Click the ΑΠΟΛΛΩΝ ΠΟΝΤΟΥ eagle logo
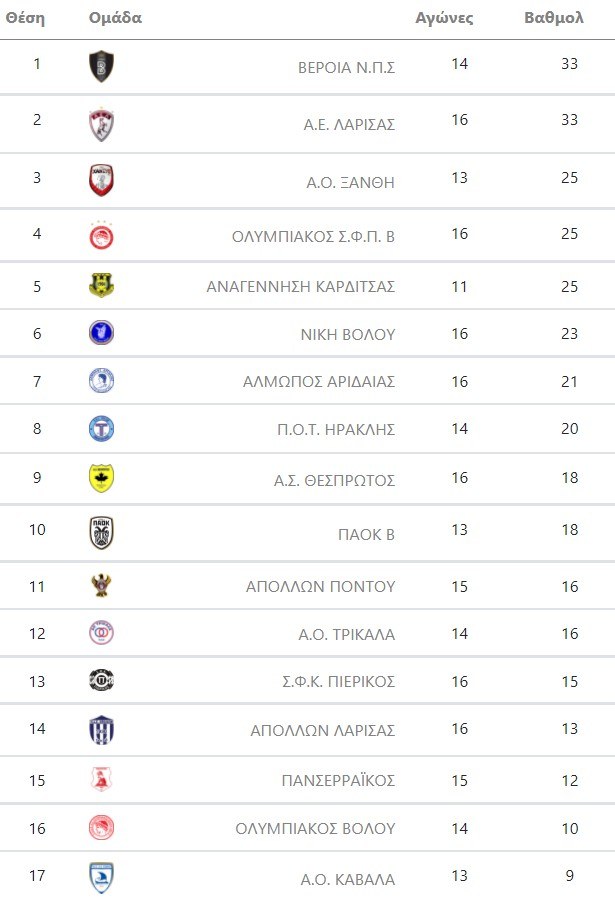 (x=101, y=586)
